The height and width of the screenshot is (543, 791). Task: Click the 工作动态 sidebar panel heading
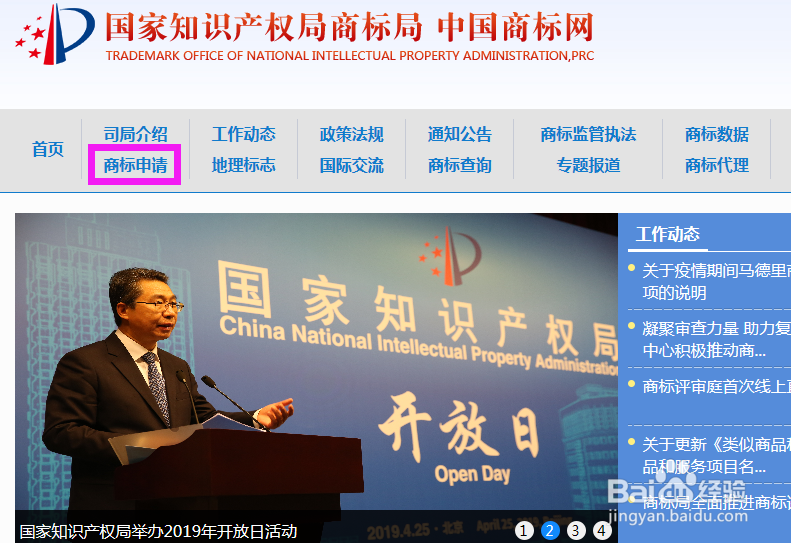667,234
